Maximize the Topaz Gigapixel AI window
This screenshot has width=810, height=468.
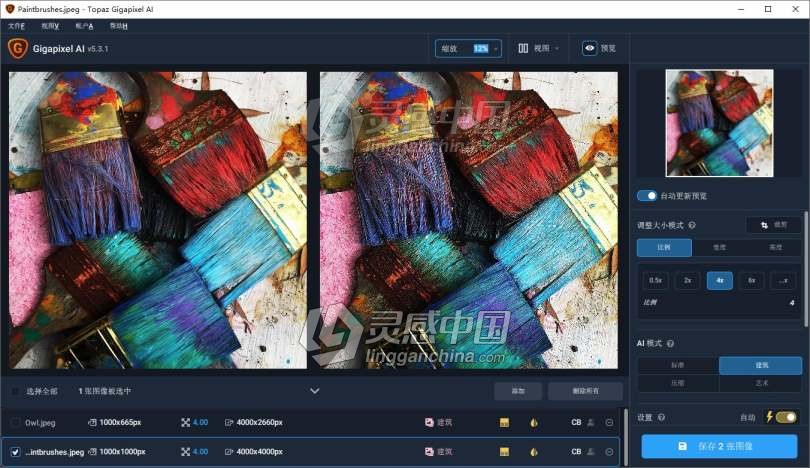768,9
